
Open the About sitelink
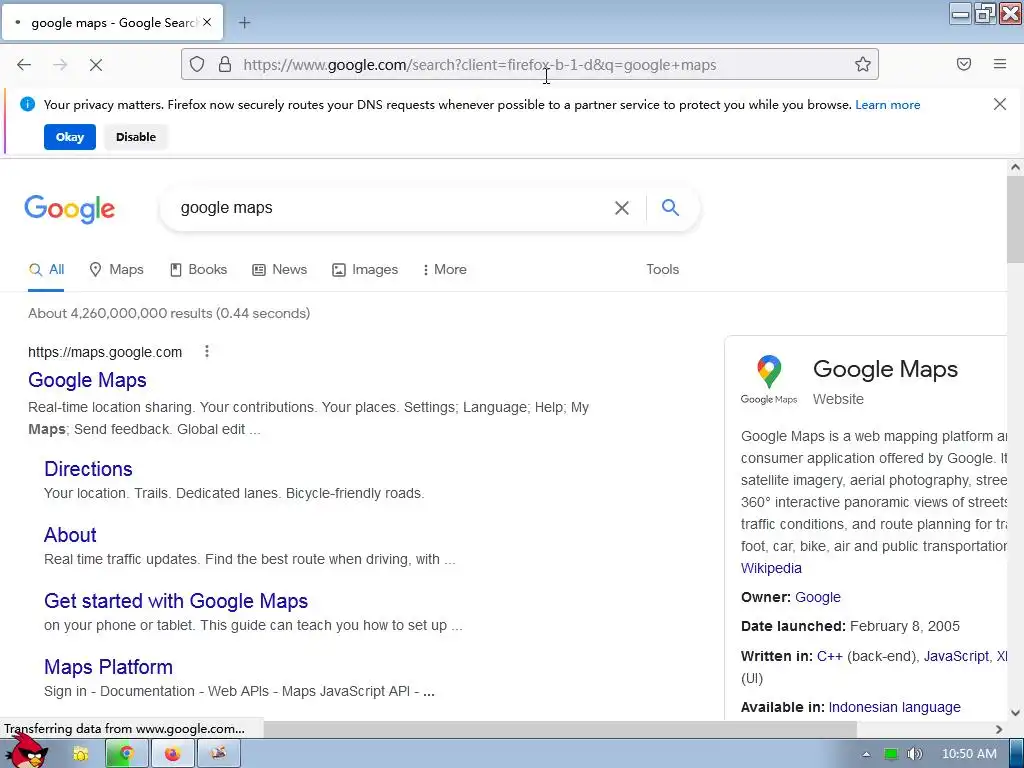pyautogui.click(x=70, y=535)
